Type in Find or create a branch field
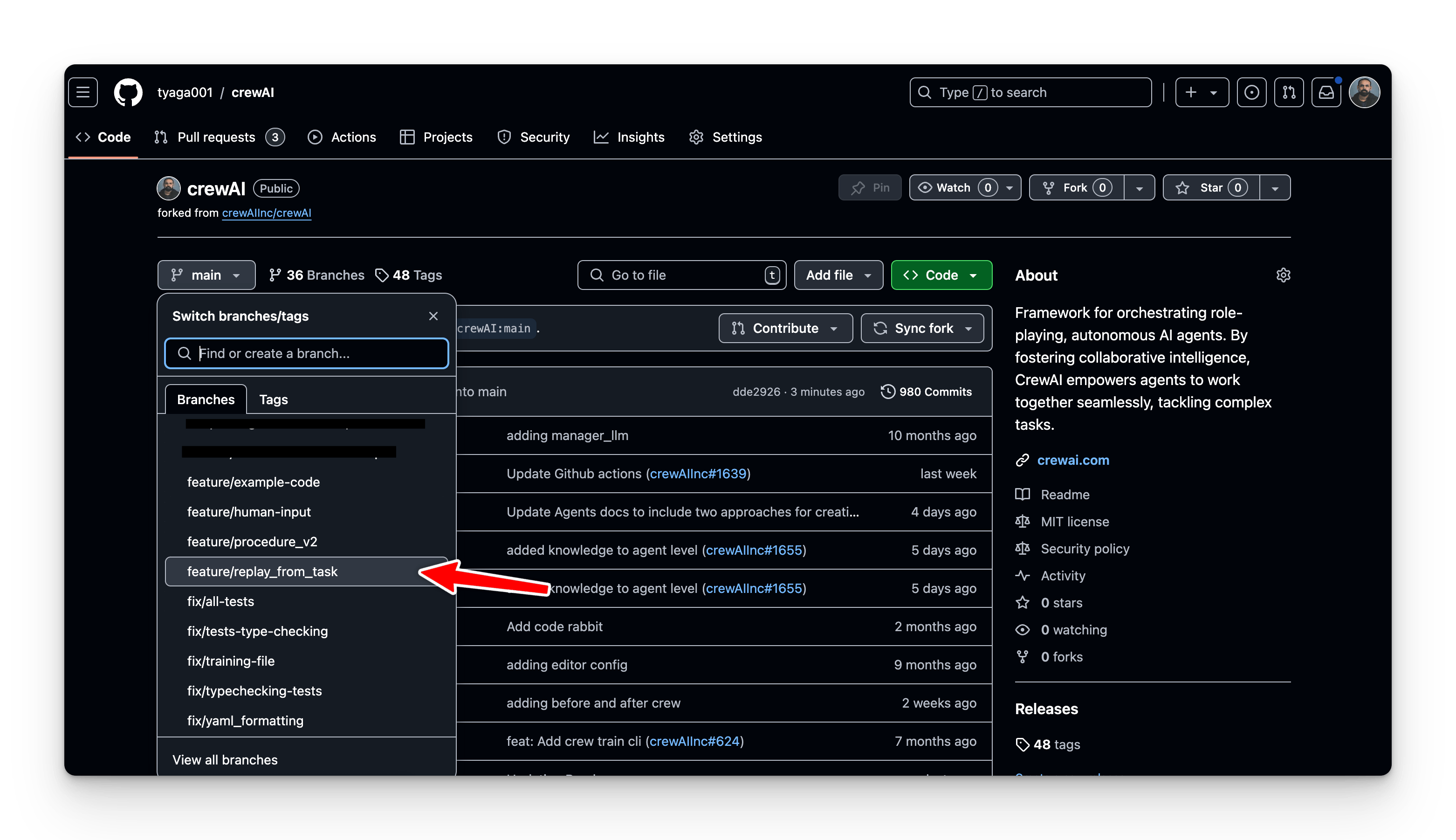 [305, 352]
